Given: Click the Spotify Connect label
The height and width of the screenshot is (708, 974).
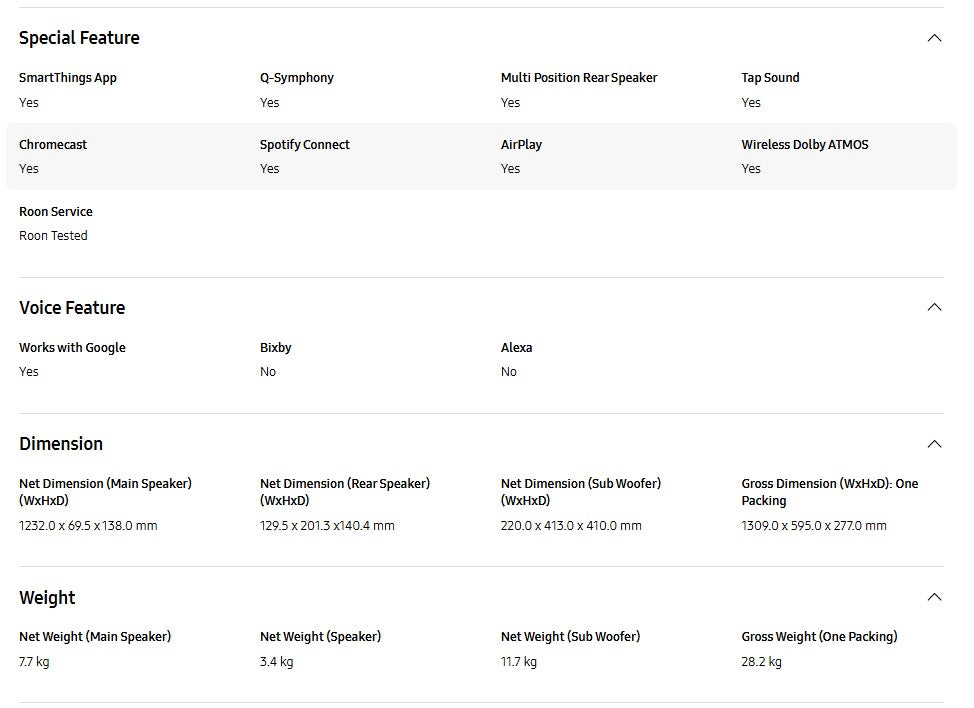Looking at the screenshot, I should (x=305, y=145).
